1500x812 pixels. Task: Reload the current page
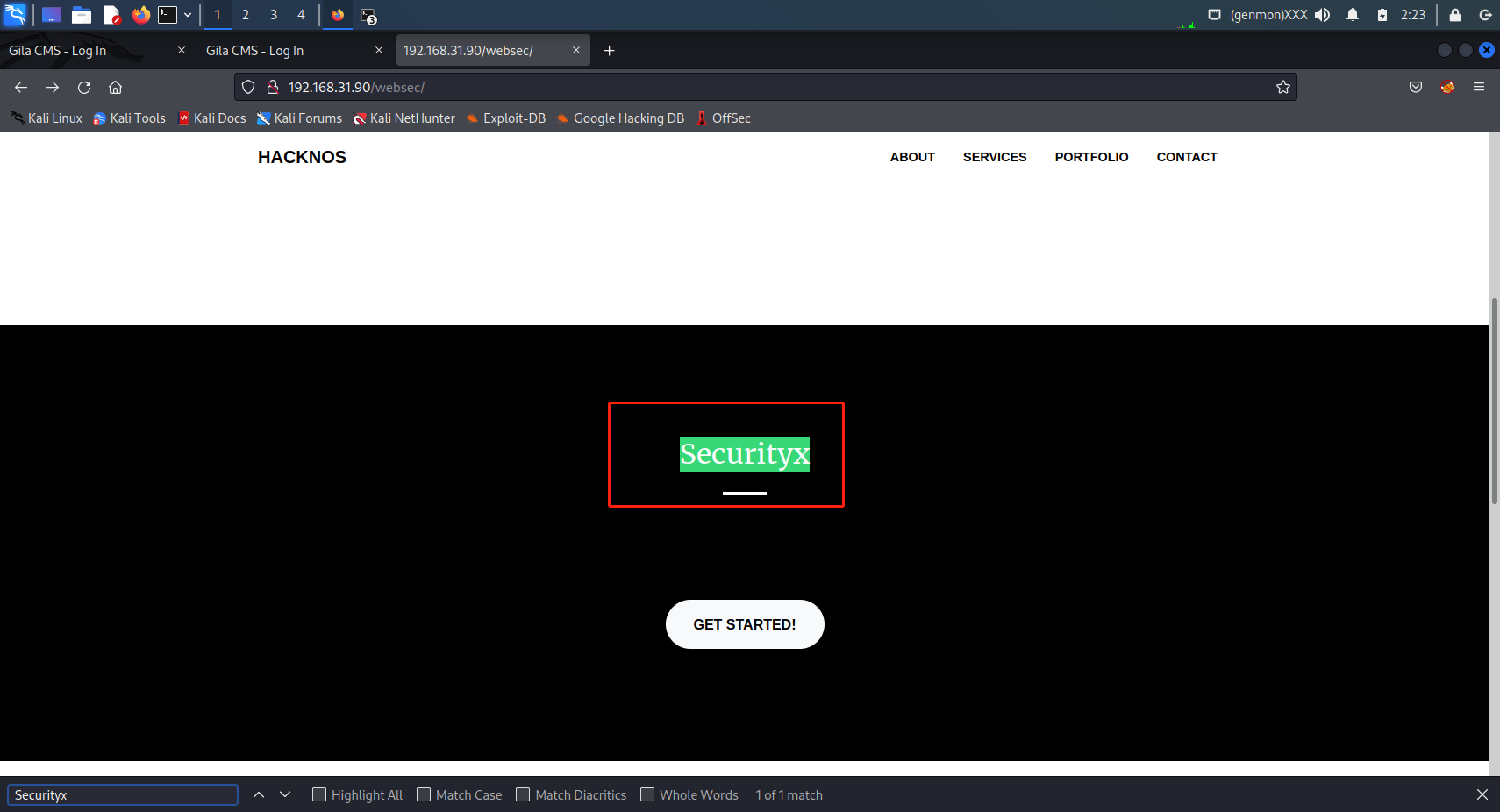pyautogui.click(x=84, y=87)
